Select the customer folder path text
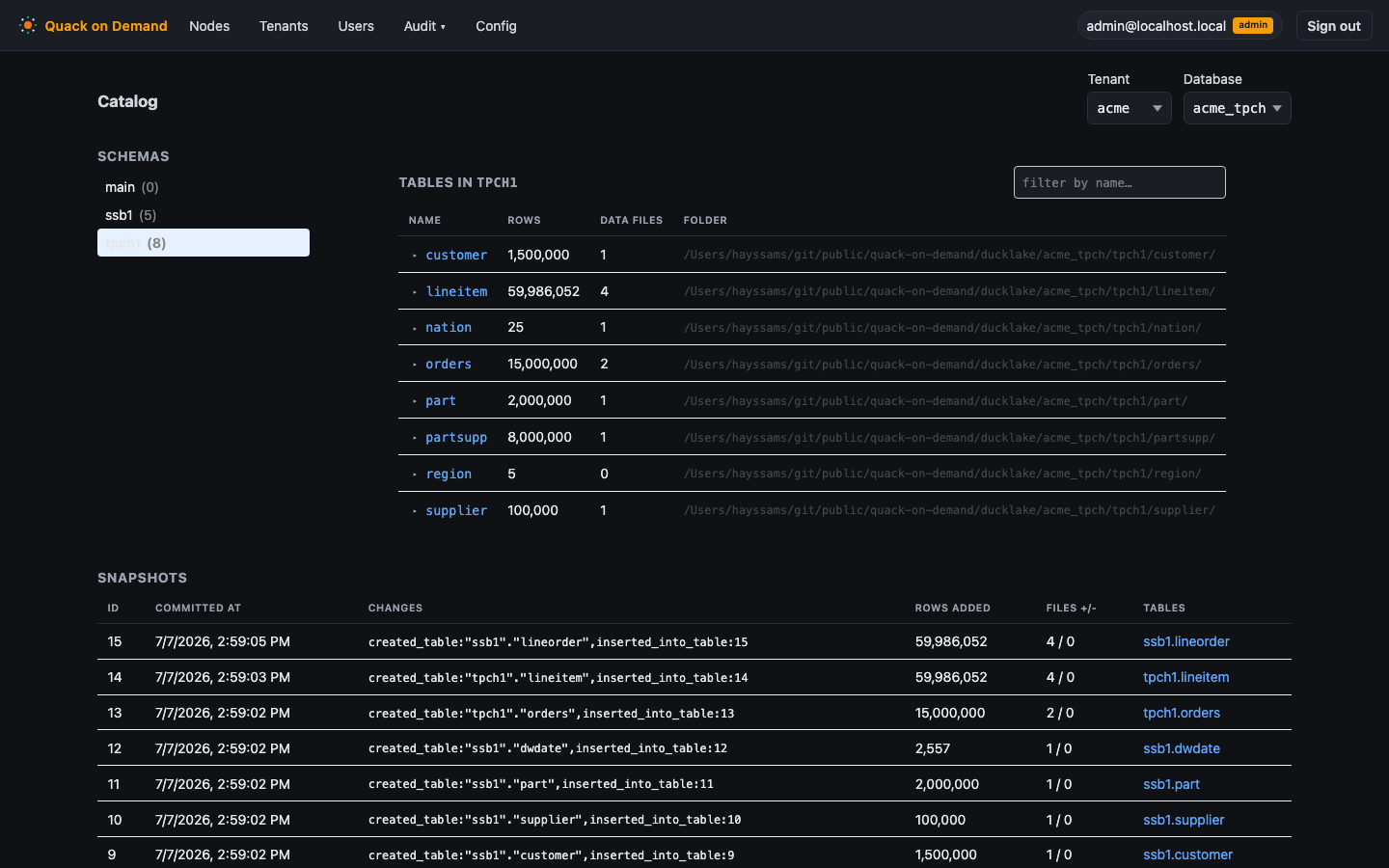This screenshot has width=1389, height=868. [x=949, y=255]
